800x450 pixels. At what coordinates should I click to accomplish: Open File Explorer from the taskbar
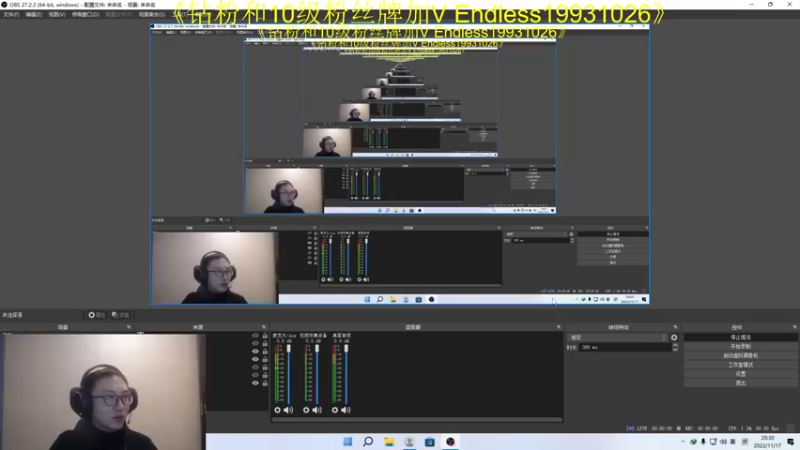click(x=389, y=441)
